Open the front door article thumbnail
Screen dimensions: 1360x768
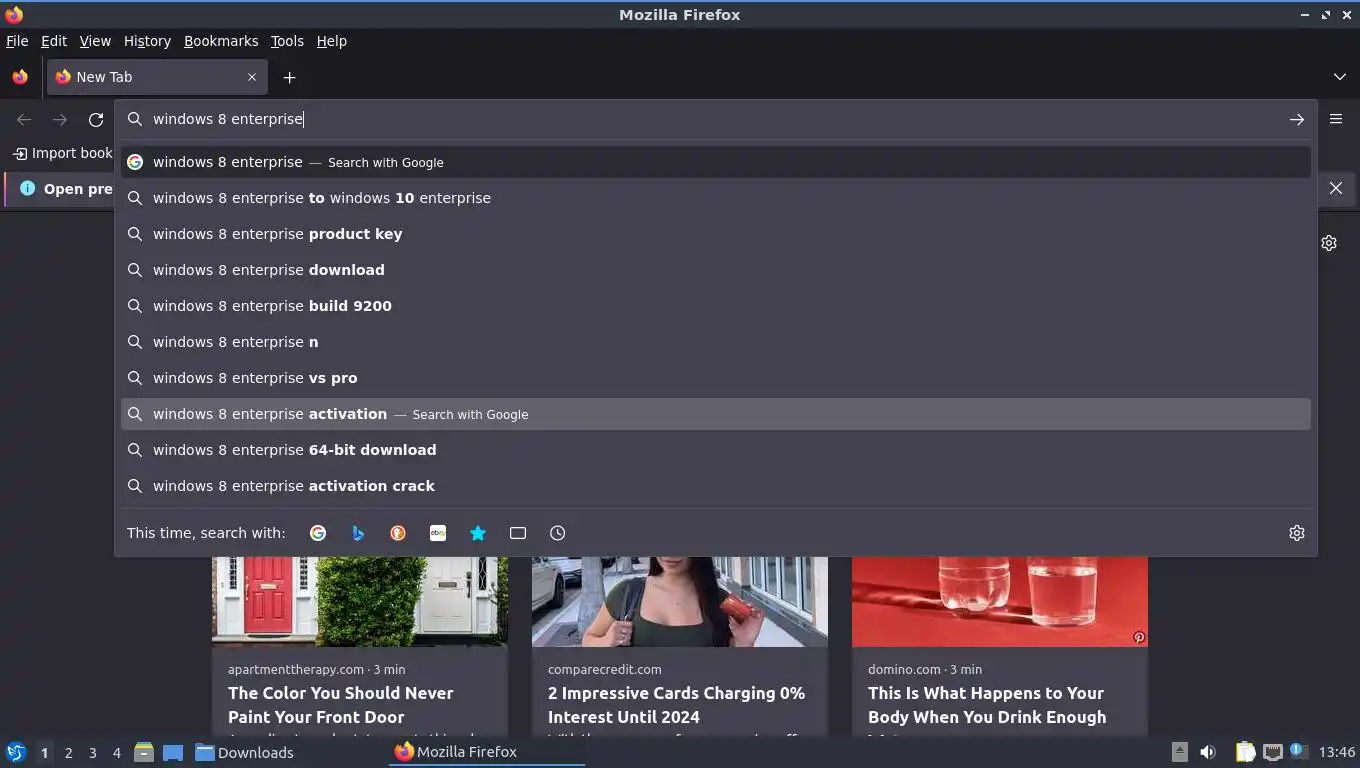tap(360, 601)
